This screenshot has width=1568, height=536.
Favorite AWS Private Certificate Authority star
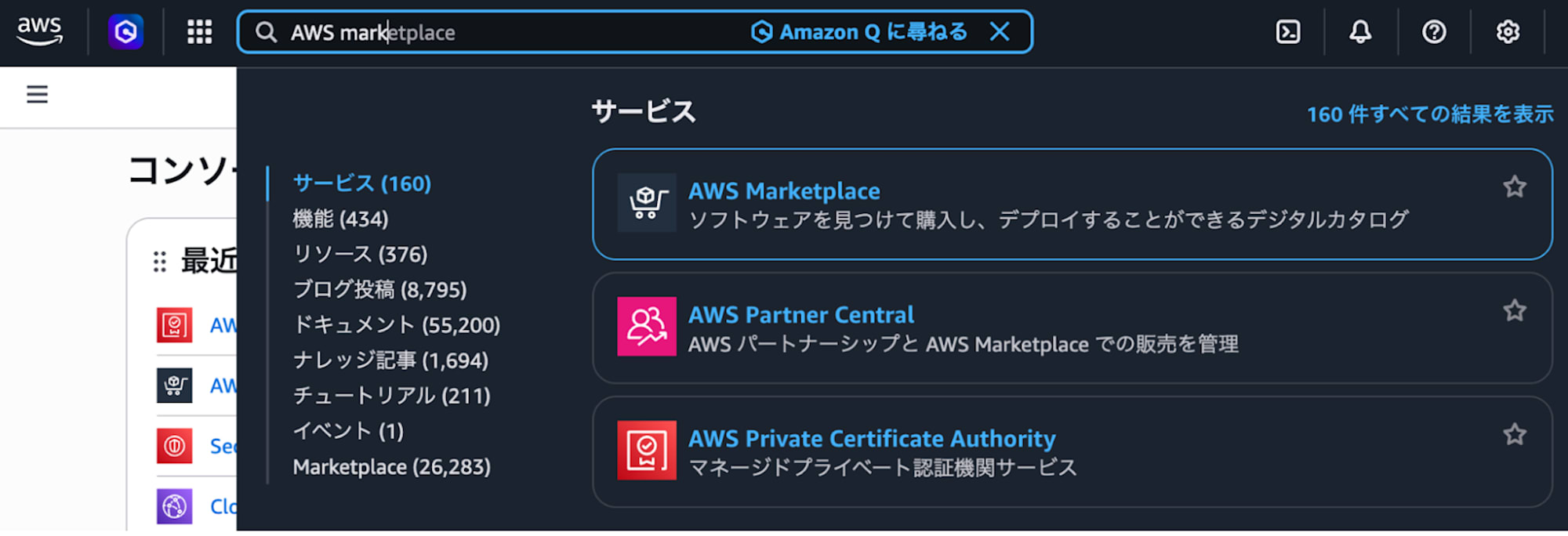click(x=1515, y=435)
